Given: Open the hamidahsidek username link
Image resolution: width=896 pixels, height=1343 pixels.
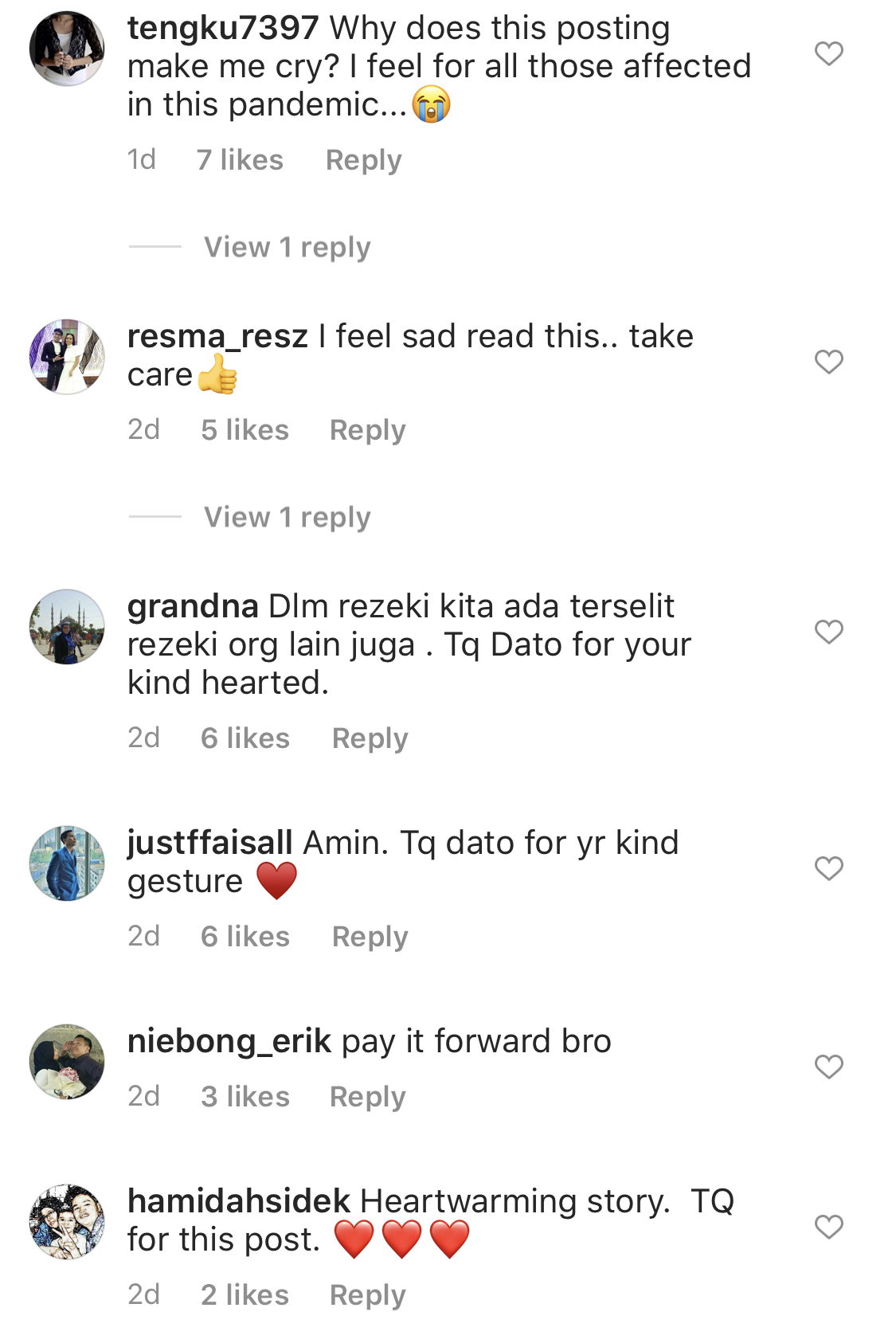Looking at the screenshot, I should click(x=239, y=1201).
